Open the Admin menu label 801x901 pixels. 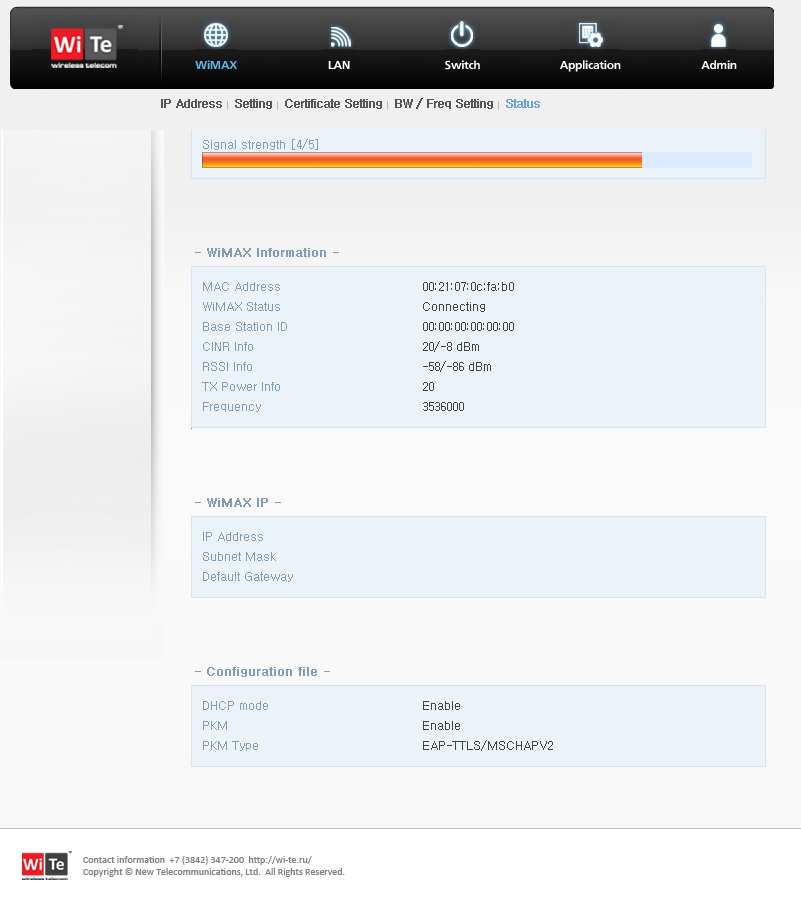coord(719,65)
